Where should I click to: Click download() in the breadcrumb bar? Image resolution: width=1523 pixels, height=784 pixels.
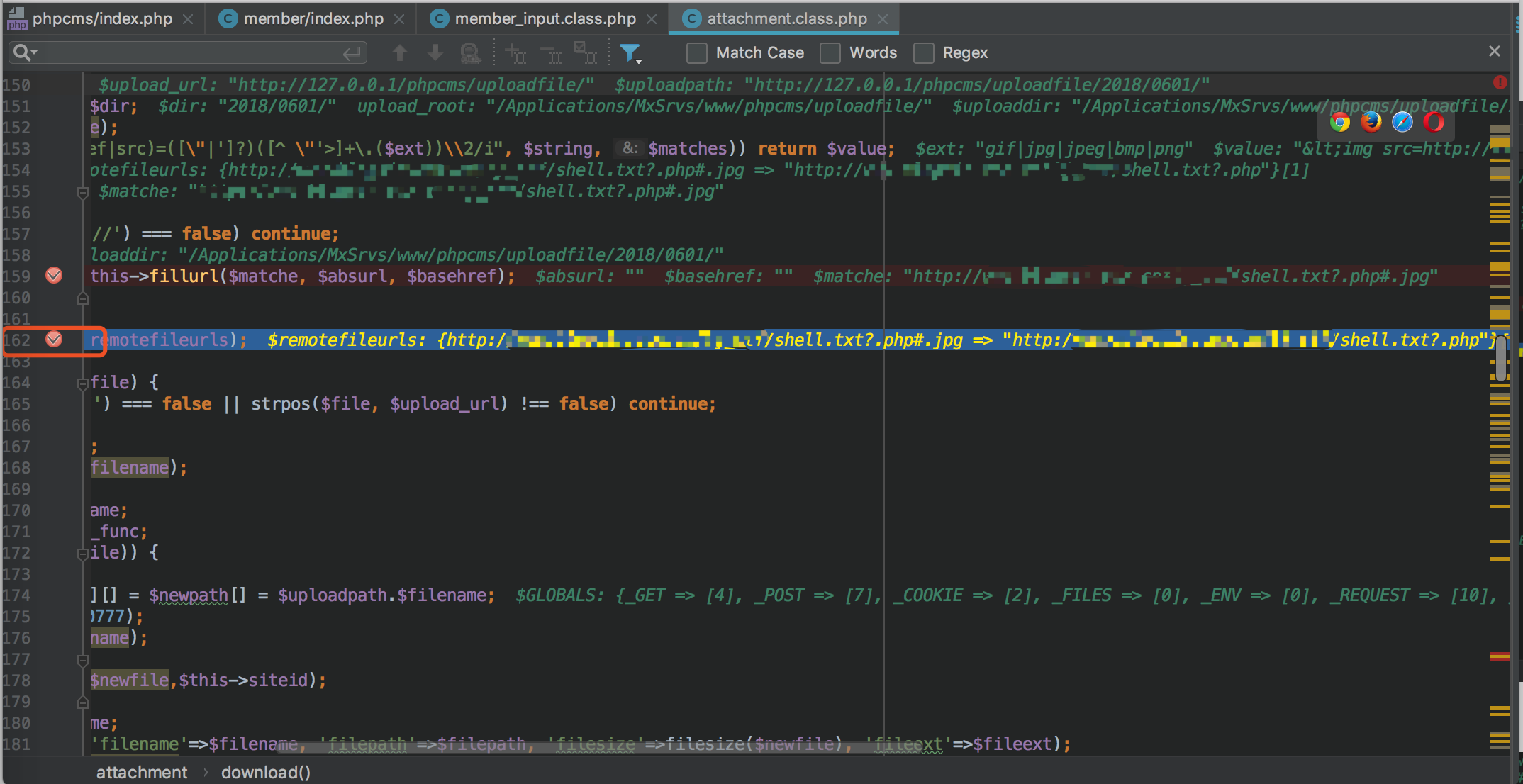(265, 772)
